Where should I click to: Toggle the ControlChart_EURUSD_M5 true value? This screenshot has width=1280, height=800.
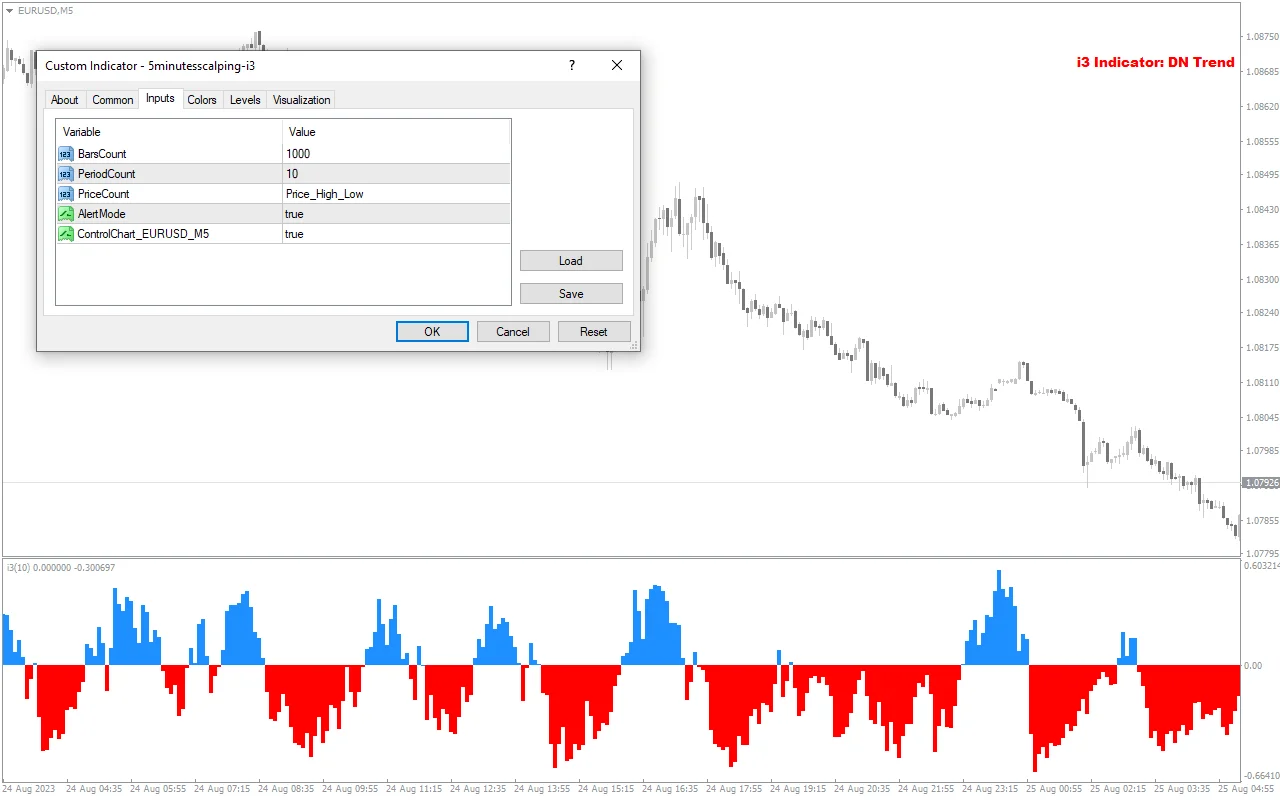(x=294, y=233)
